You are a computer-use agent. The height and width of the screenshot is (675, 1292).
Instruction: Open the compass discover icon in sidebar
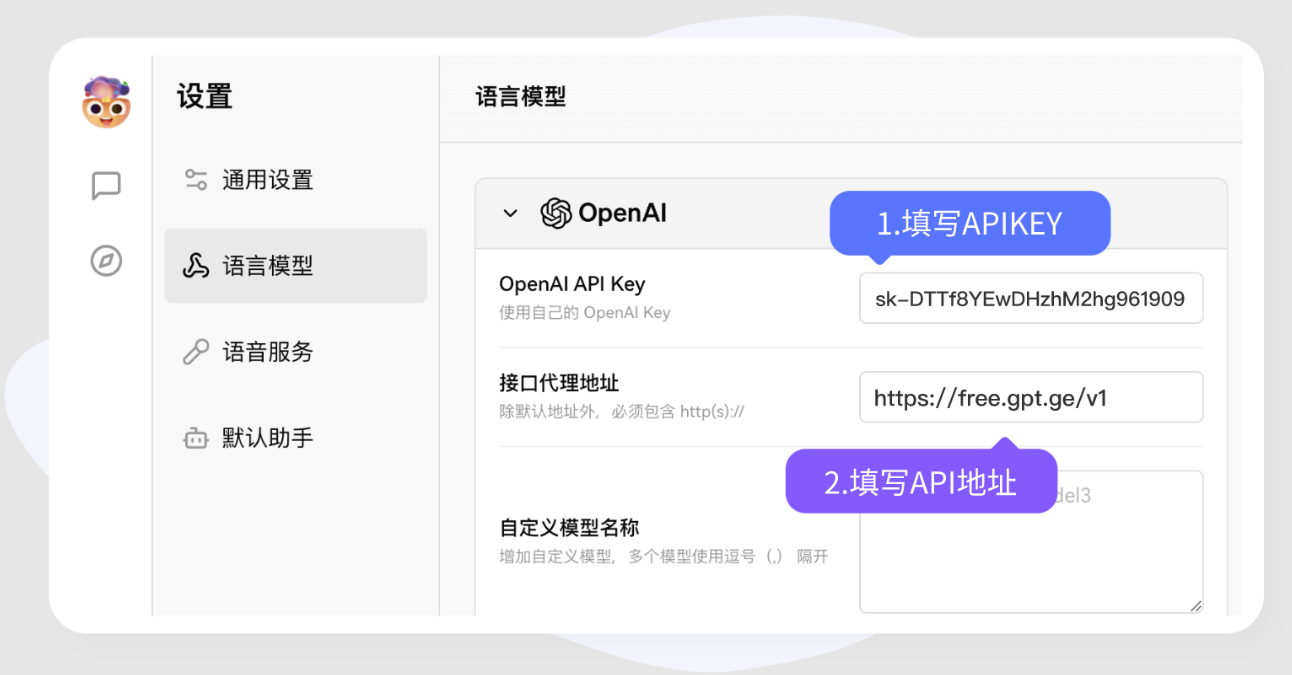(105, 261)
